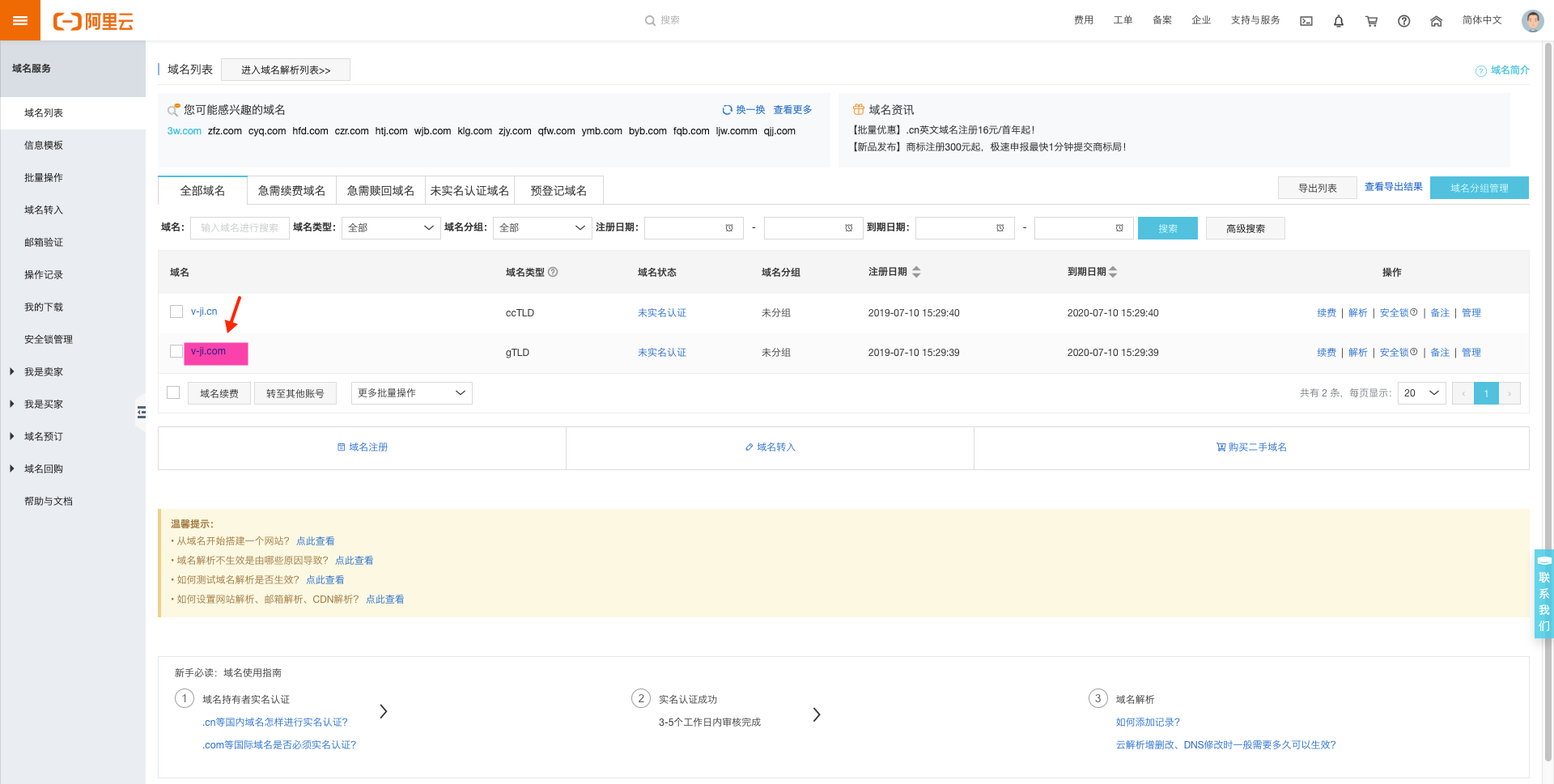Click the blue 搜索 button
Viewport: 1554px width, 784px height.
pos(1167,229)
